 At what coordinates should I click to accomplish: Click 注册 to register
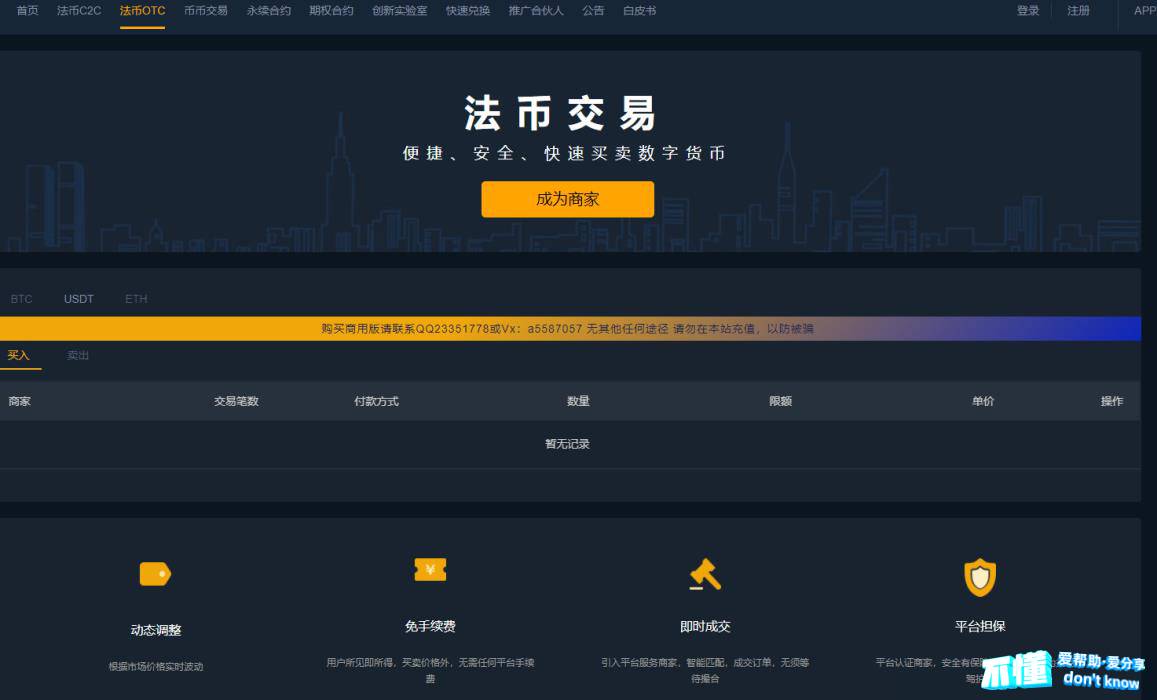tap(1078, 10)
